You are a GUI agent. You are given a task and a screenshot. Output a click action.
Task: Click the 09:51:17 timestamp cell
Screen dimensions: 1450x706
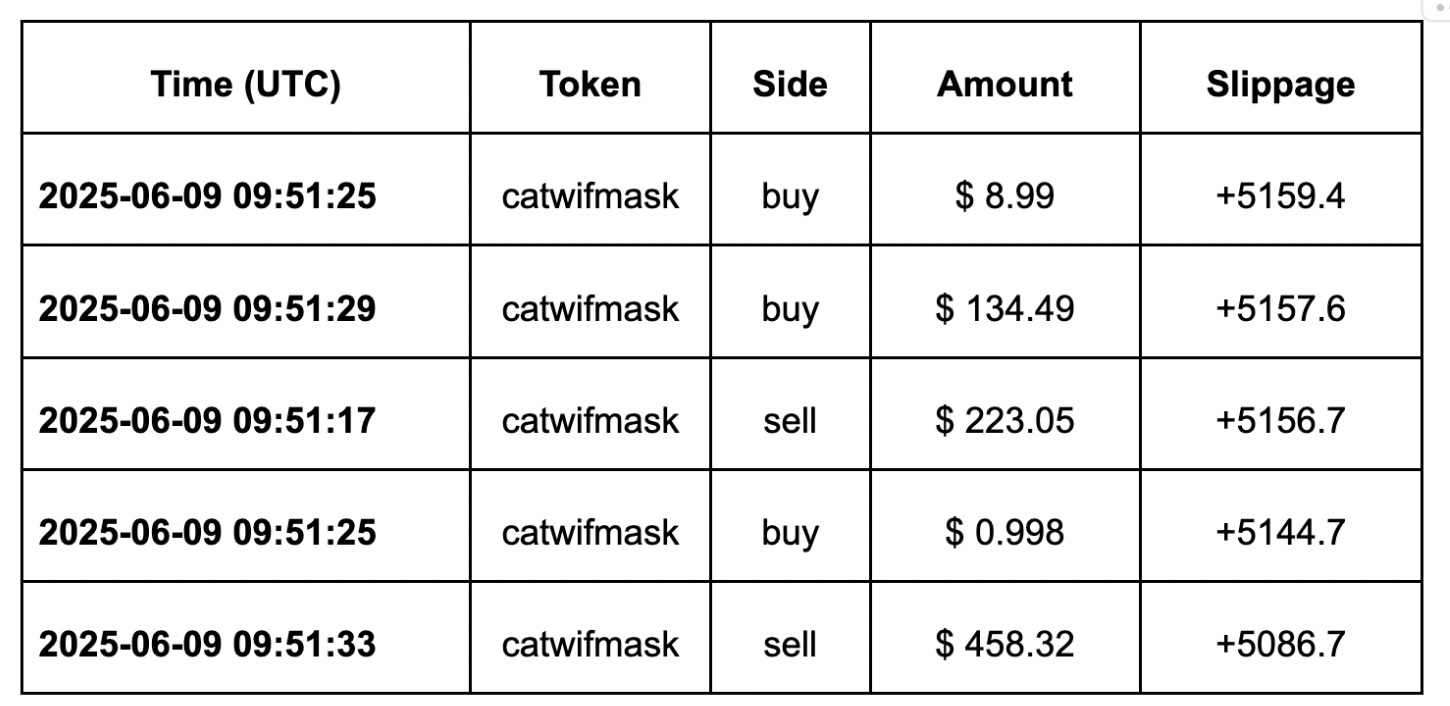[246, 420]
